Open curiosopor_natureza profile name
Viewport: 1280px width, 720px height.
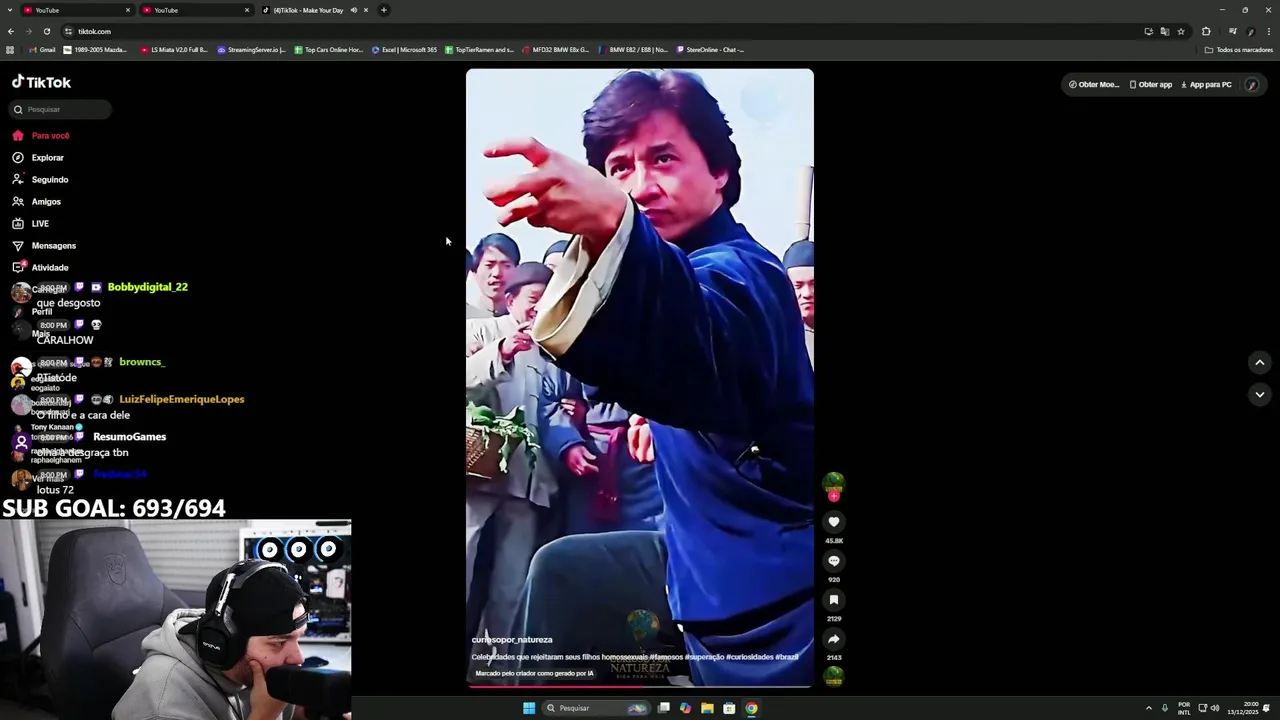point(512,640)
